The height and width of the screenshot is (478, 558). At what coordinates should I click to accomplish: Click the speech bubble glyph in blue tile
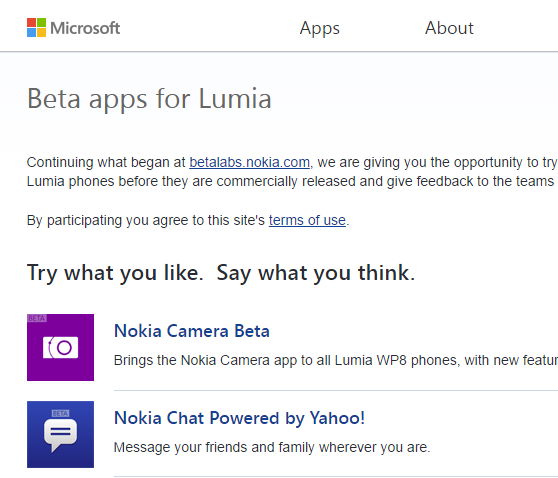(x=60, y=435)
